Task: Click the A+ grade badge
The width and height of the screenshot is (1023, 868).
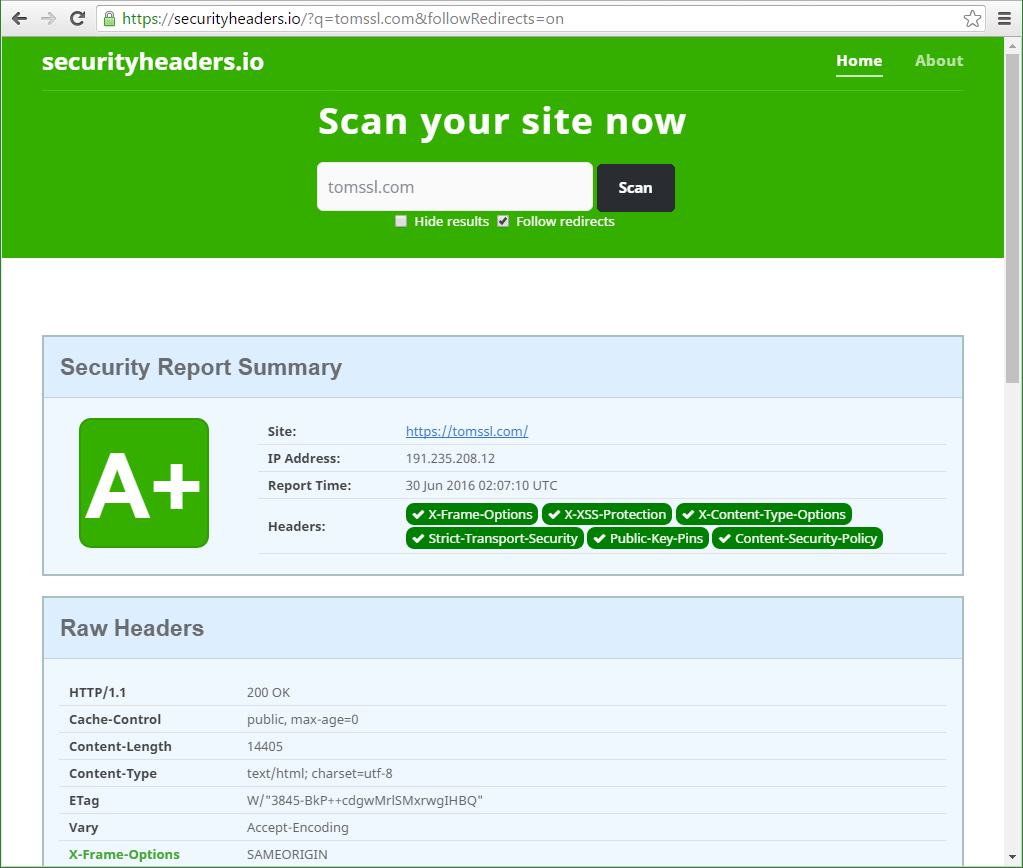Action: coord(143,483)
